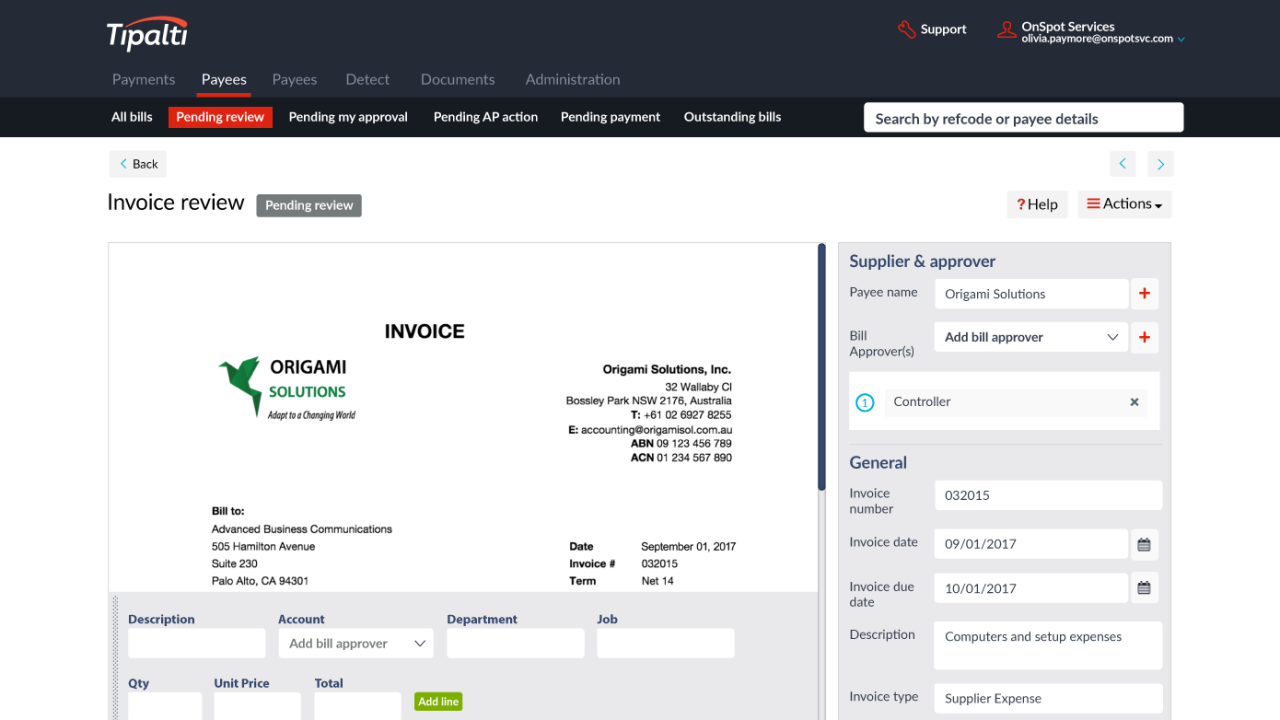This screenshot has width=1280, height=720.
Task: Click the refcode search field
Action: coord(1023,117)
